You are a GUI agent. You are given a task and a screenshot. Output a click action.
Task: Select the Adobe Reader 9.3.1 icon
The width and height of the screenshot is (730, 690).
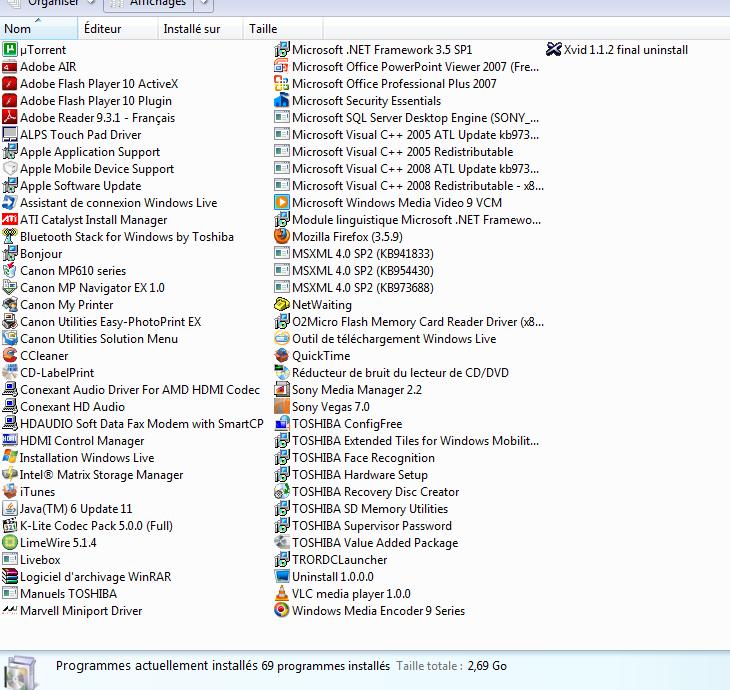point(10,117)
